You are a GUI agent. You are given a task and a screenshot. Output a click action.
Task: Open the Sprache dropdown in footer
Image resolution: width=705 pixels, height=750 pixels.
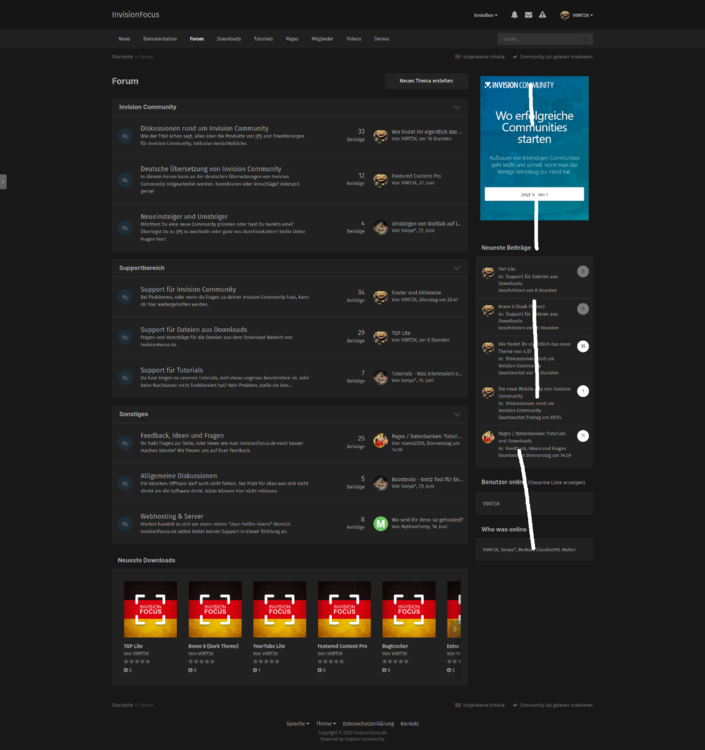point(298,723)
